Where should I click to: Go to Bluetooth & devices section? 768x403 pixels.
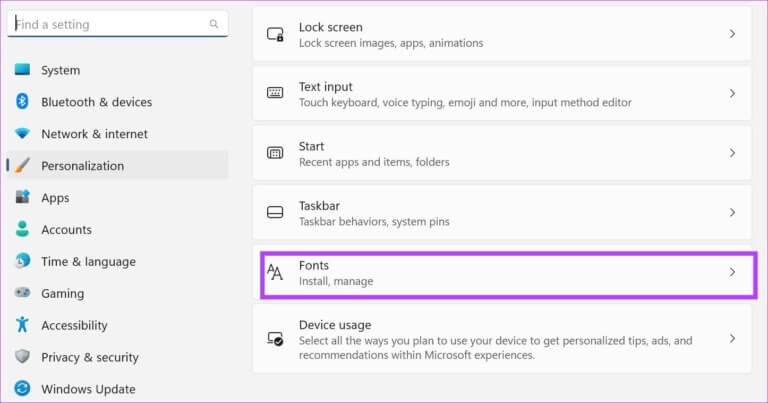118,102
